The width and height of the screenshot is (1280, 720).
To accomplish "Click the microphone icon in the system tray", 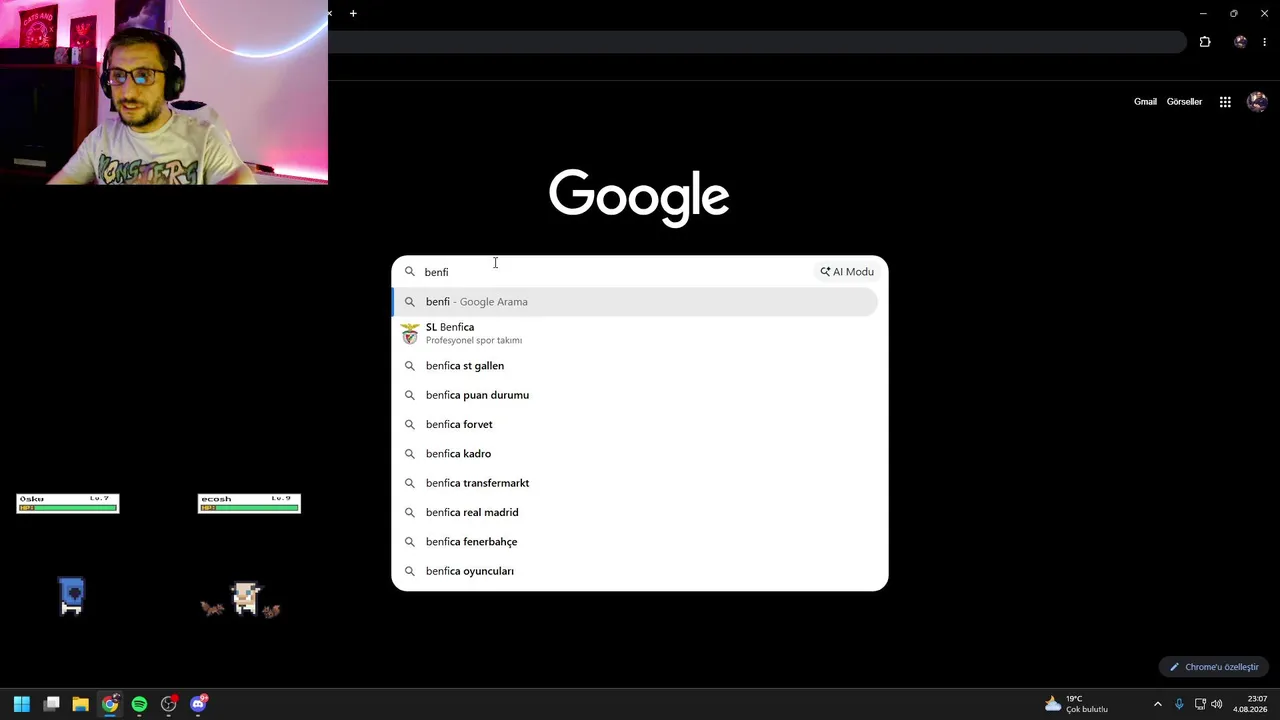I will [x=1179, y=704].
